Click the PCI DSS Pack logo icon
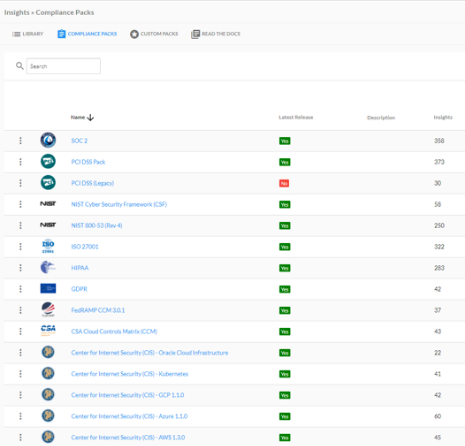Image resolution: width=465 pixels, height=446 pixels. (48, 161)
